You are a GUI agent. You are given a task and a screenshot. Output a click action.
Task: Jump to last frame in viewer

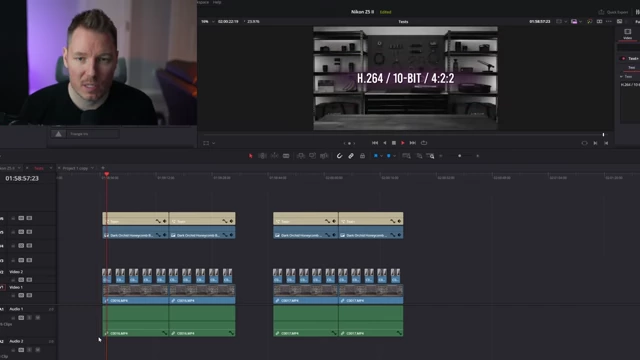tap(413, 143)
